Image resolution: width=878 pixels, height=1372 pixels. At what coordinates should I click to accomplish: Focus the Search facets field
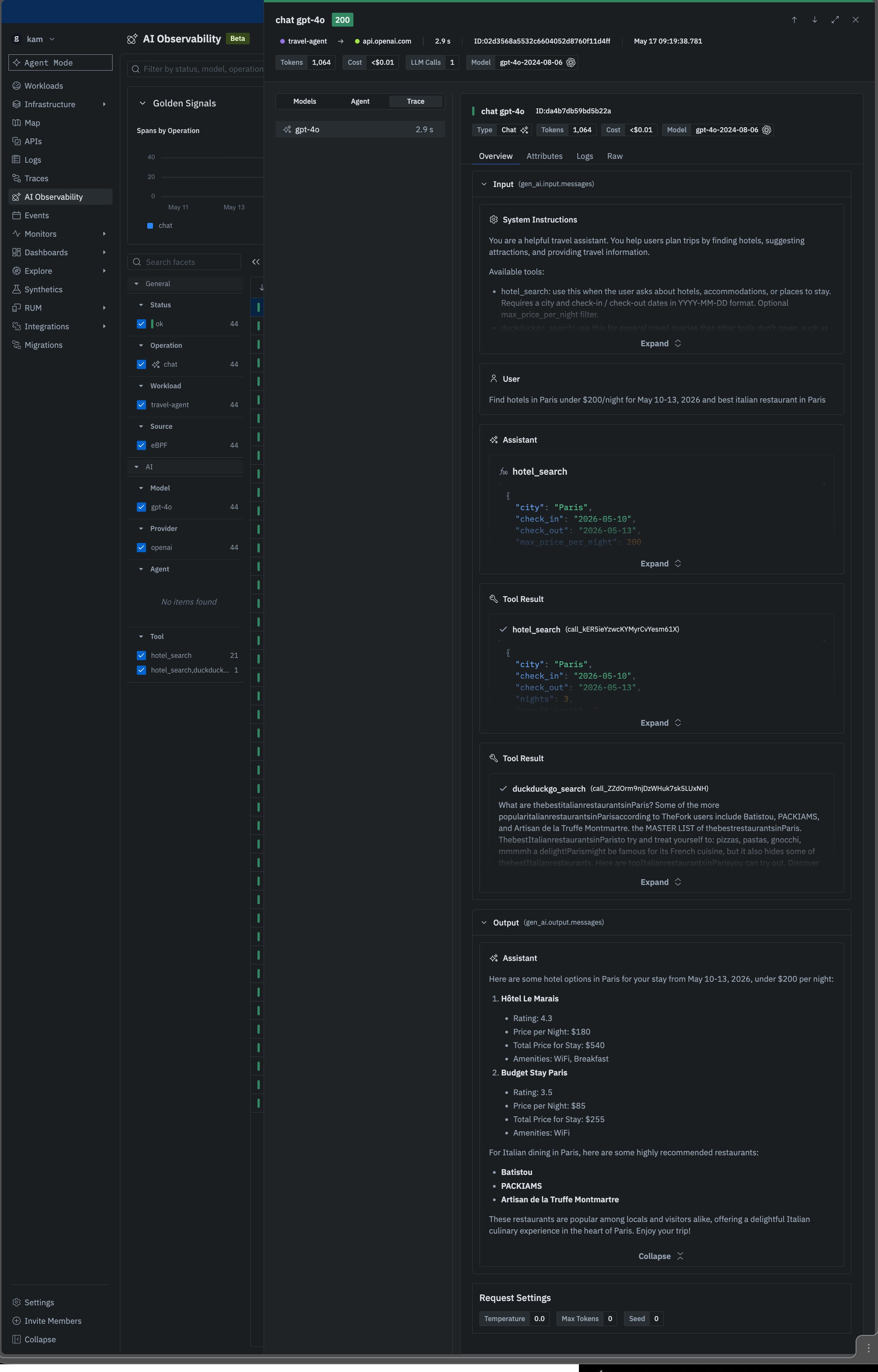coord(184,262)
